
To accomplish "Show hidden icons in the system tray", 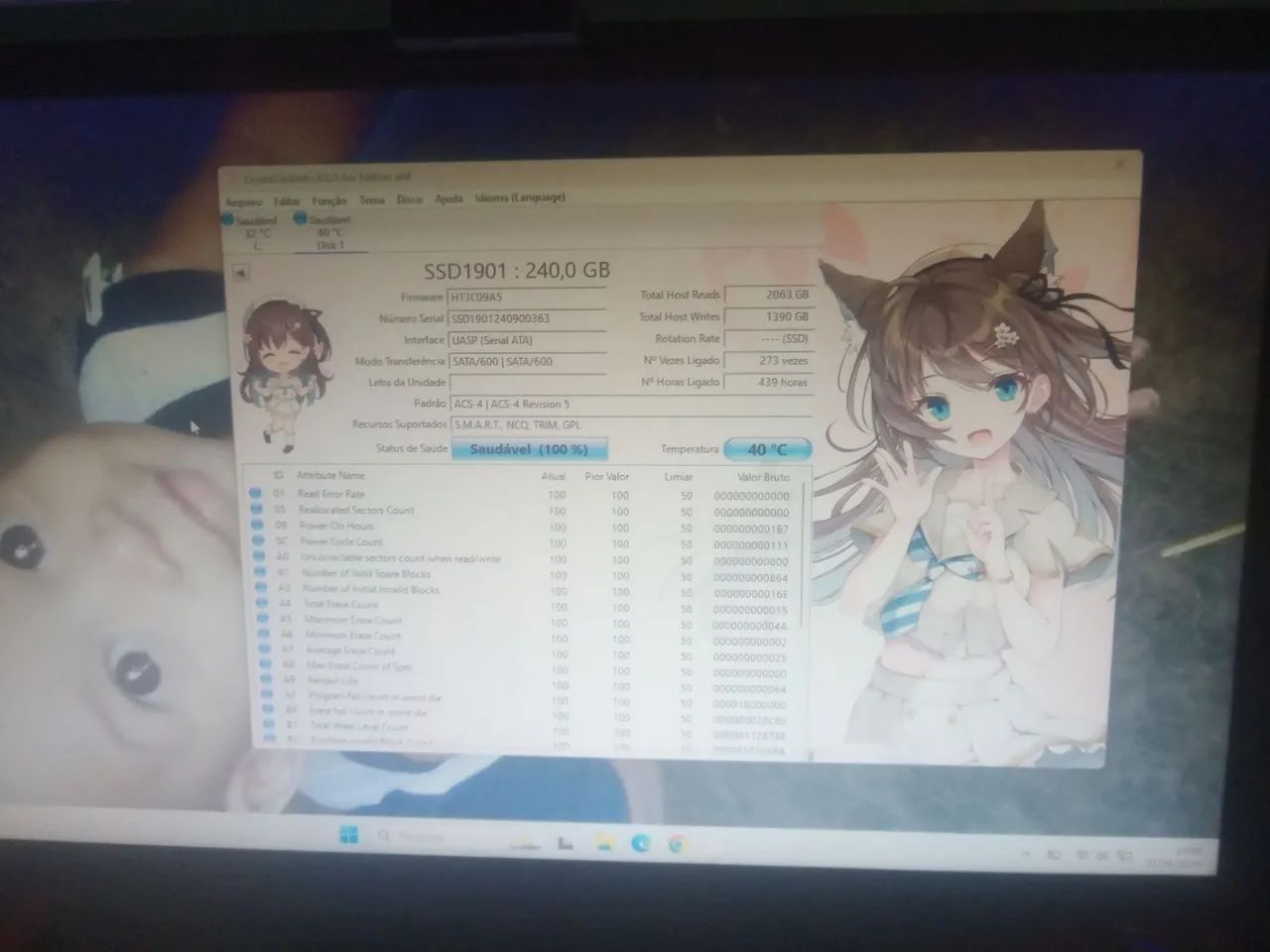I will (x=1028, y=853).
